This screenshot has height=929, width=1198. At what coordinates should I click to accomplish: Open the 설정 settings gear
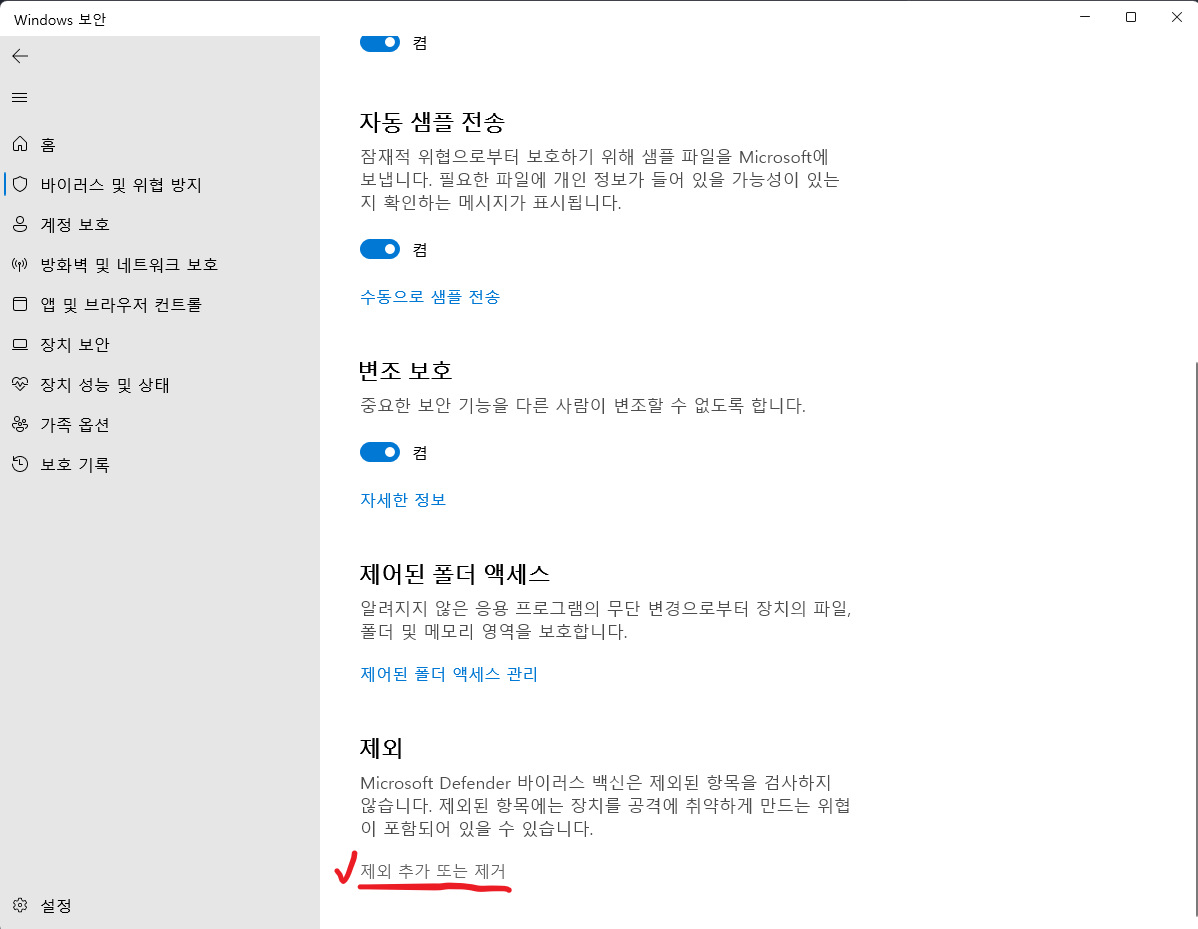click(45, 905)
